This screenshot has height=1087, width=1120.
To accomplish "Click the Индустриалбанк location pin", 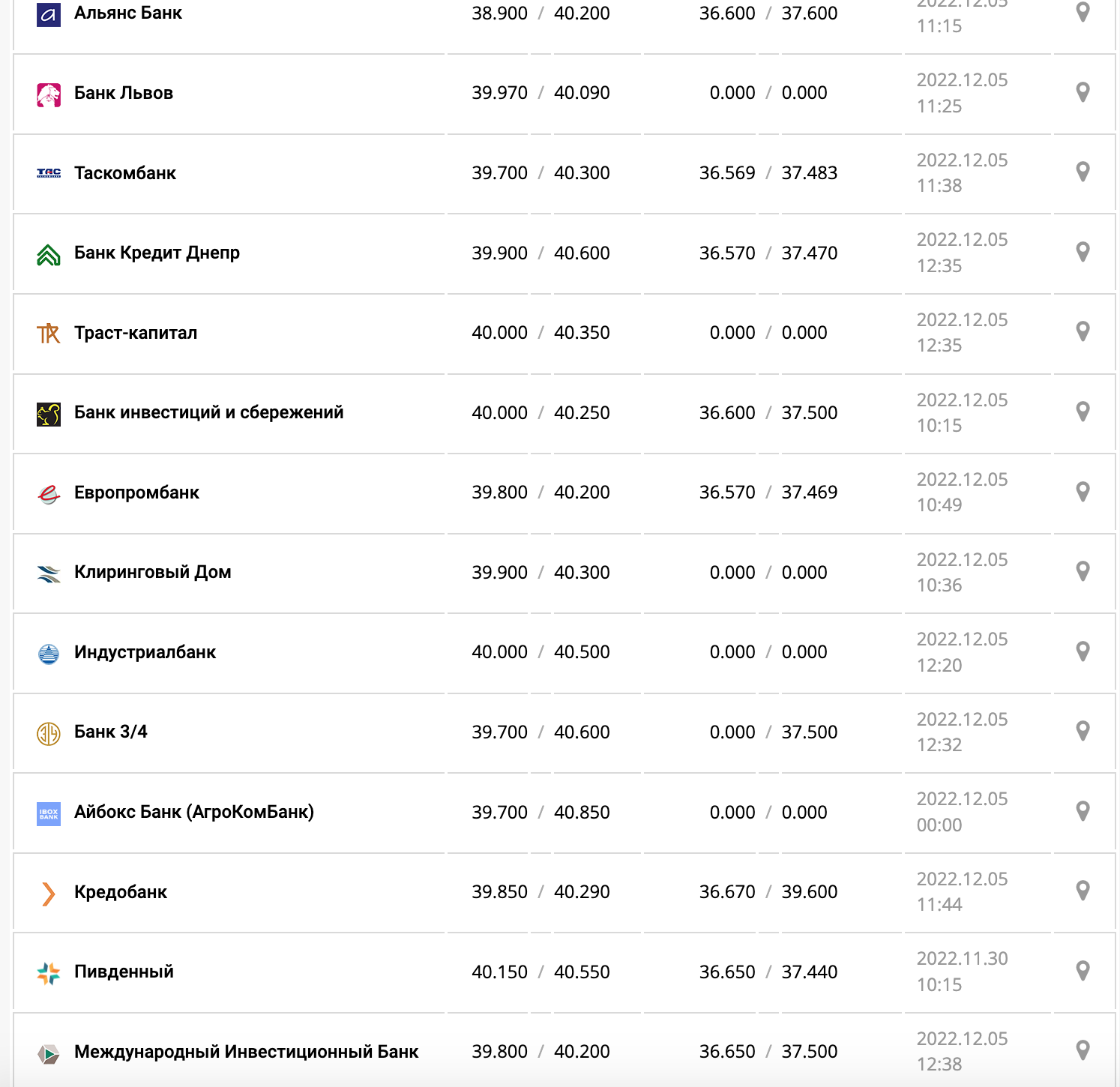I will [1083, 651].
